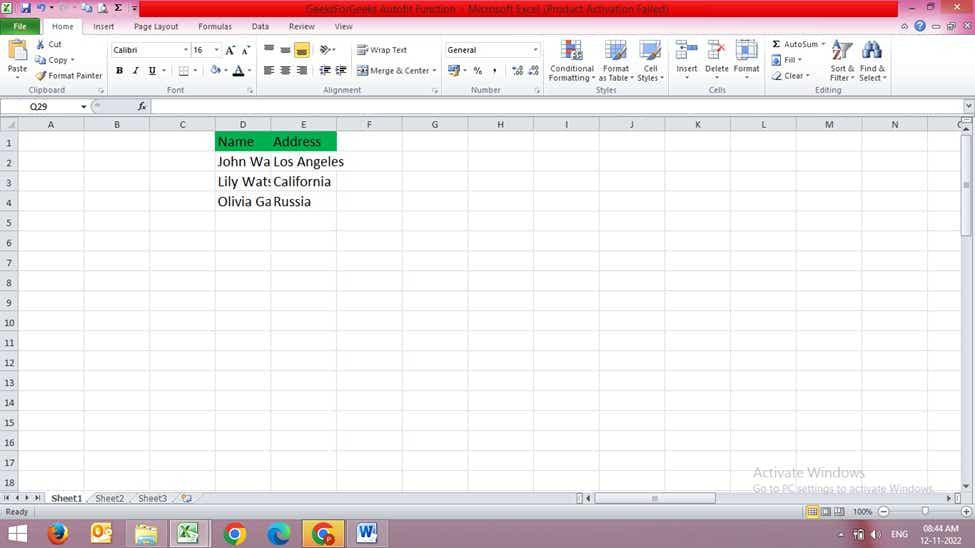Viewport: 975px width, 548px height.
Task: Apply fill color with the paint bucket
Action: point(215,71)
